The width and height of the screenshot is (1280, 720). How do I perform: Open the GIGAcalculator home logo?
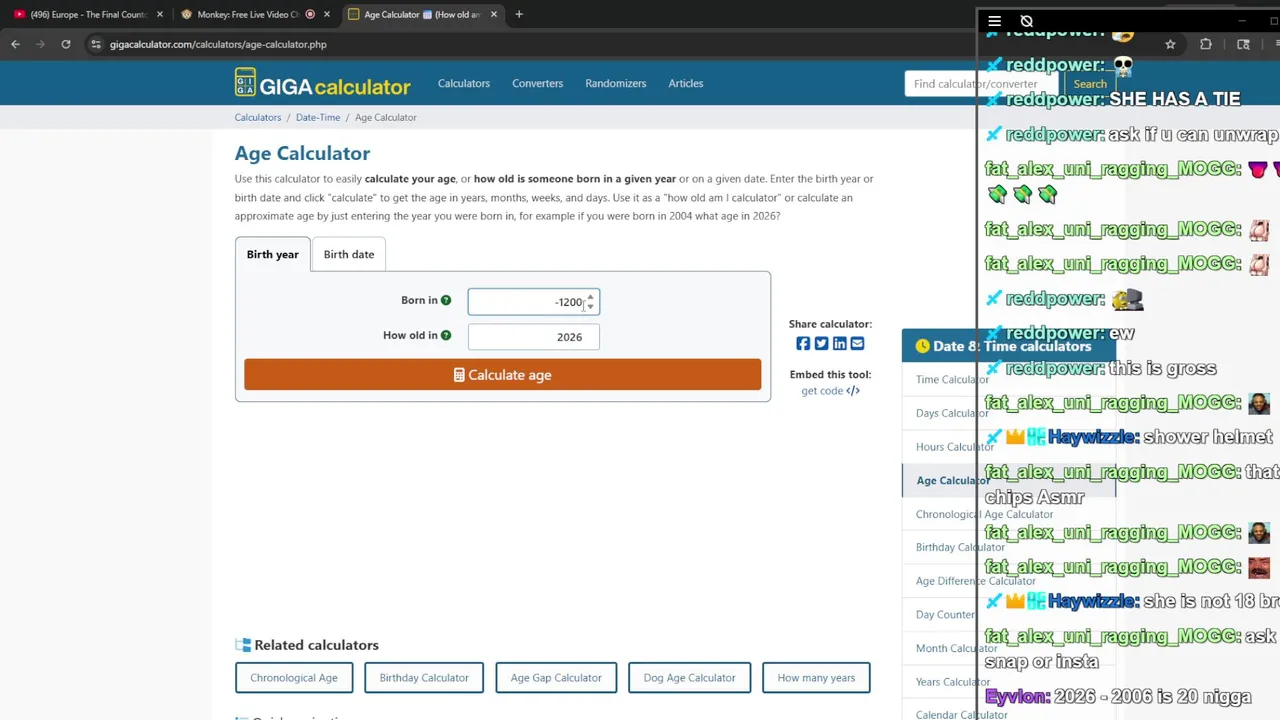(x=322, y=84)
